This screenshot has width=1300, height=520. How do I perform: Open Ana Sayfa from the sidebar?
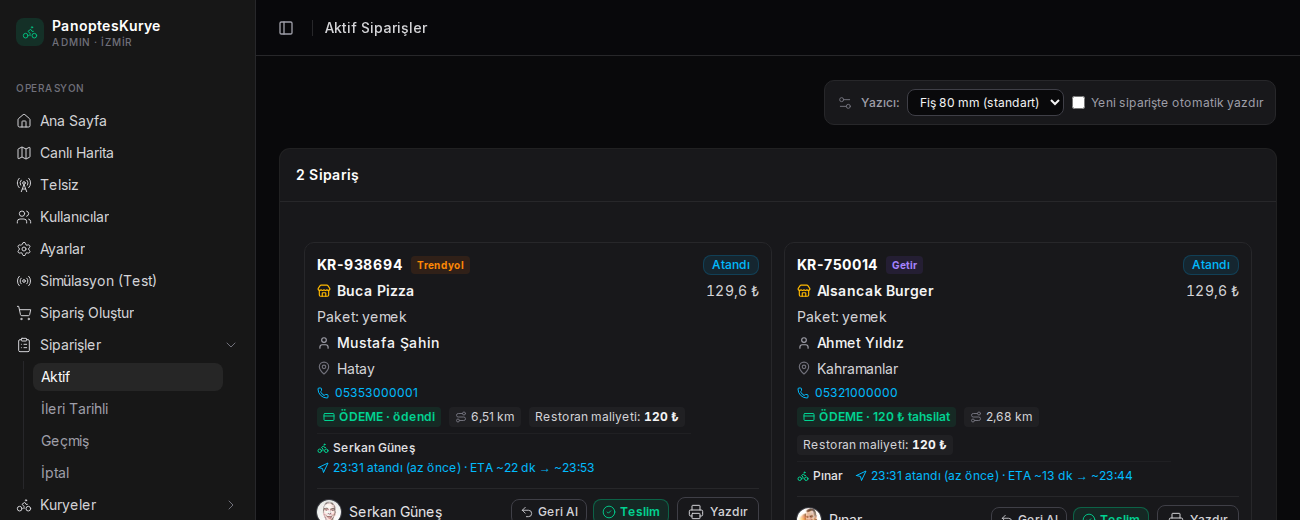tap(127, 121)
